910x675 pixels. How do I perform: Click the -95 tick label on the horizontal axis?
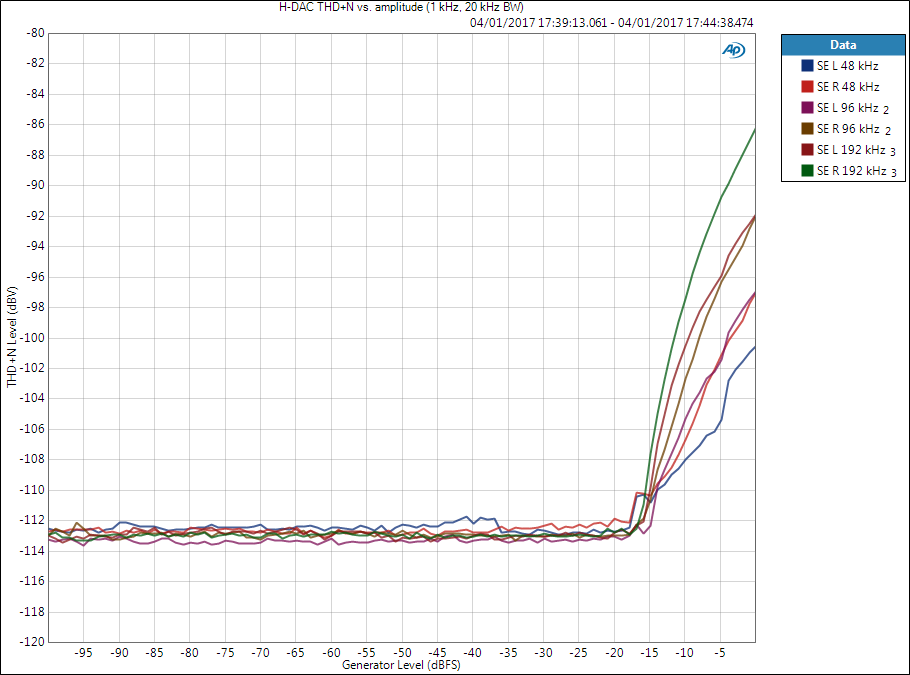pyautogui.click(x=84, y=653)
